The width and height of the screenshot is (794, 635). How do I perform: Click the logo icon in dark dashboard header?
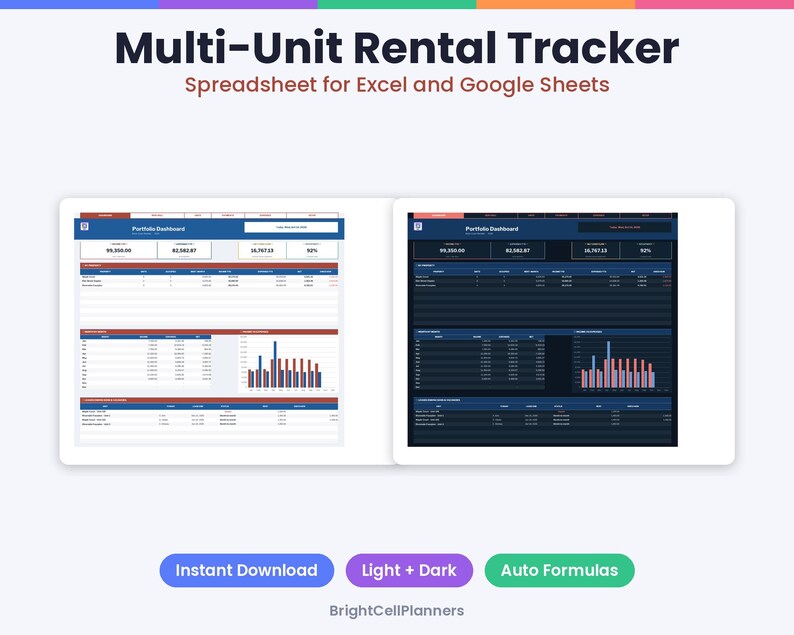tap(418, 226)
